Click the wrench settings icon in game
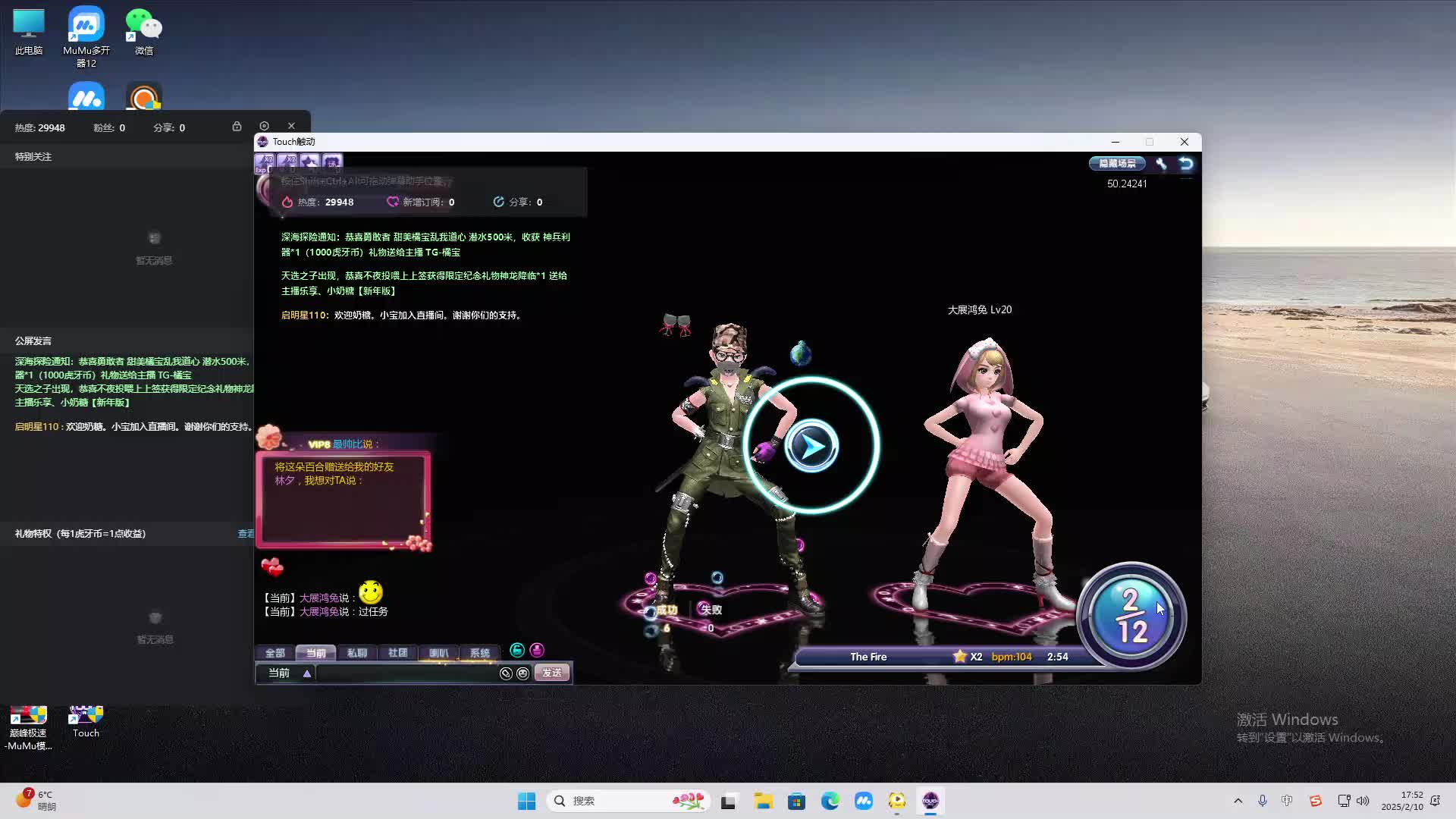Image resolution: width=1456 pixels, height=819 pixels. coord(1161,163)
